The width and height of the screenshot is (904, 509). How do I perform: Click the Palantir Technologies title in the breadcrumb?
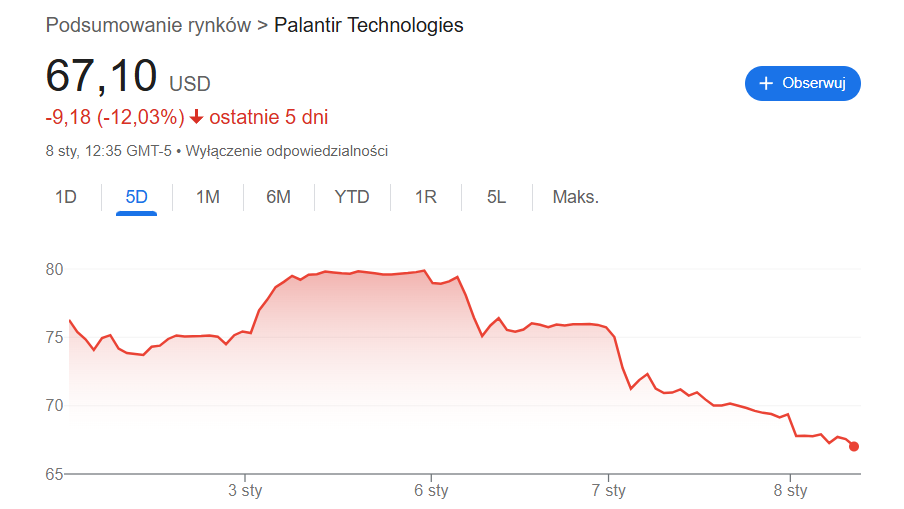click(370, 25)
